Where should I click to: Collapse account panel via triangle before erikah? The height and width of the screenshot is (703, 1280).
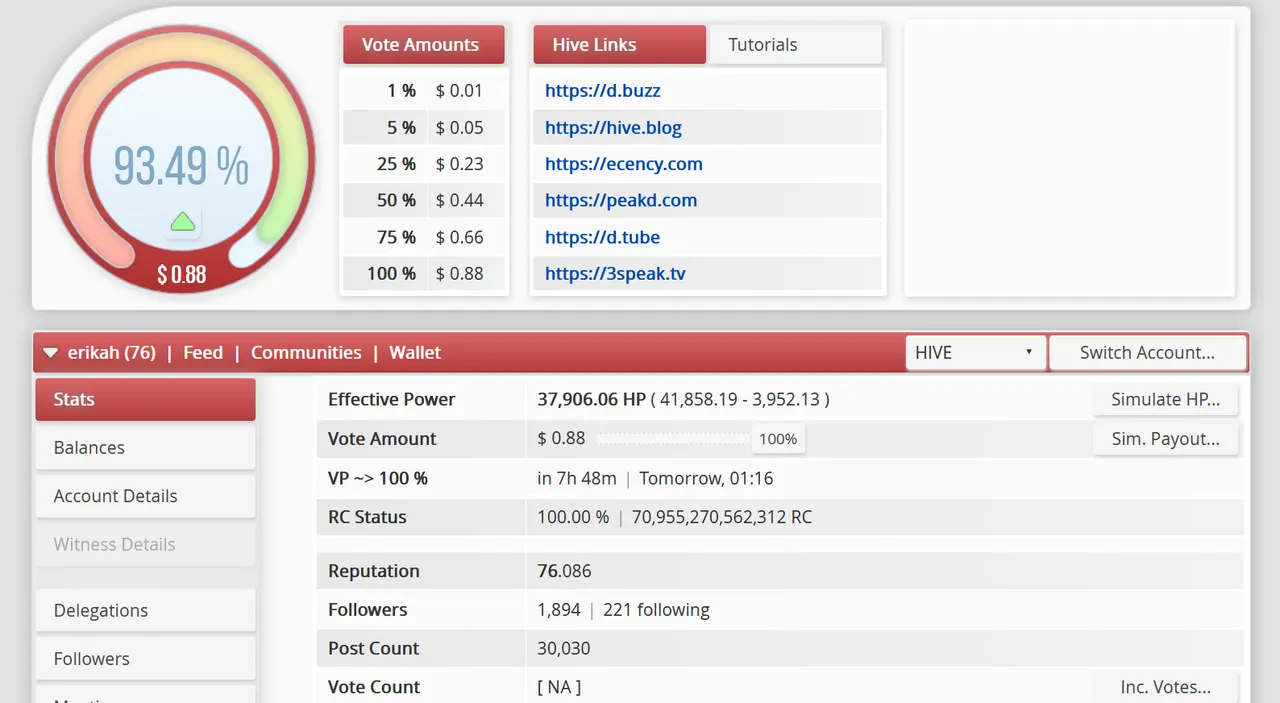click(x=50, y=353)
